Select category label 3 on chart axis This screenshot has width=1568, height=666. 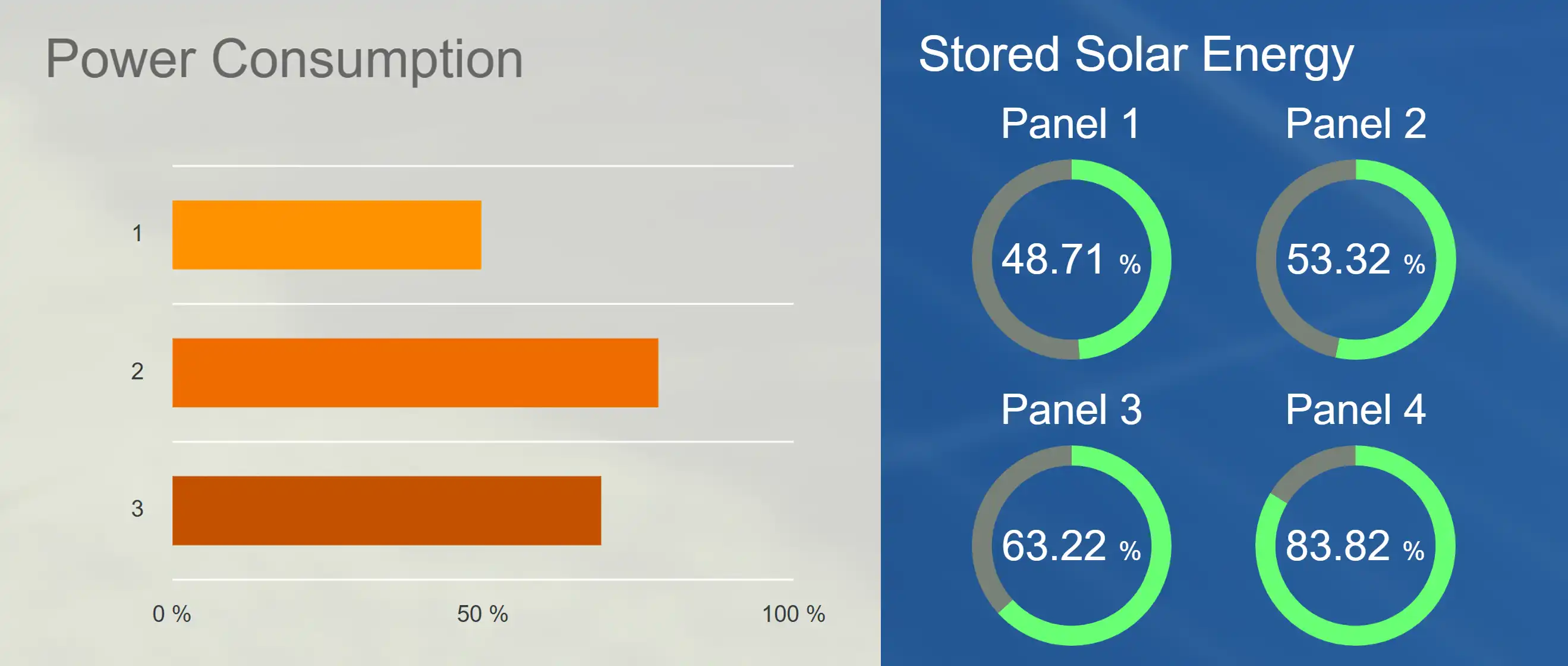(137, 509)
